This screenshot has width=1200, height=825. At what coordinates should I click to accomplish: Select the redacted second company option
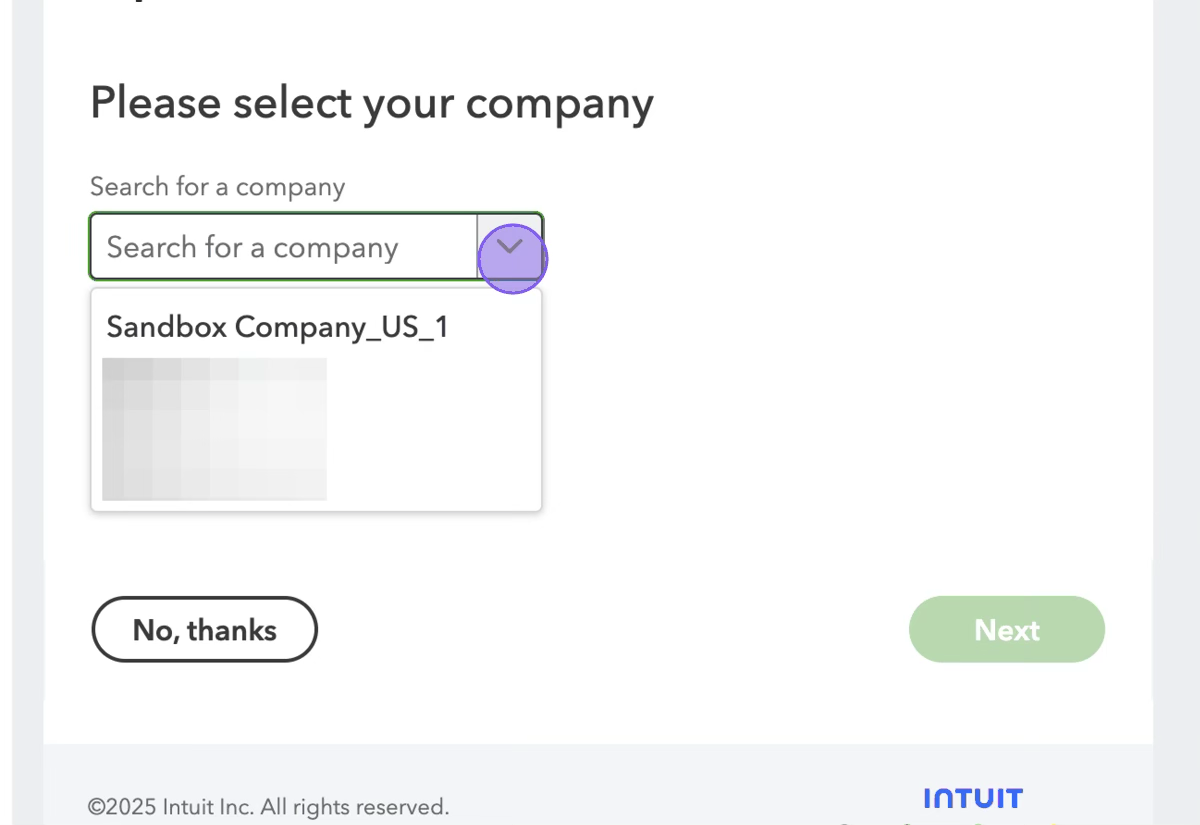[x=215, y=428]
